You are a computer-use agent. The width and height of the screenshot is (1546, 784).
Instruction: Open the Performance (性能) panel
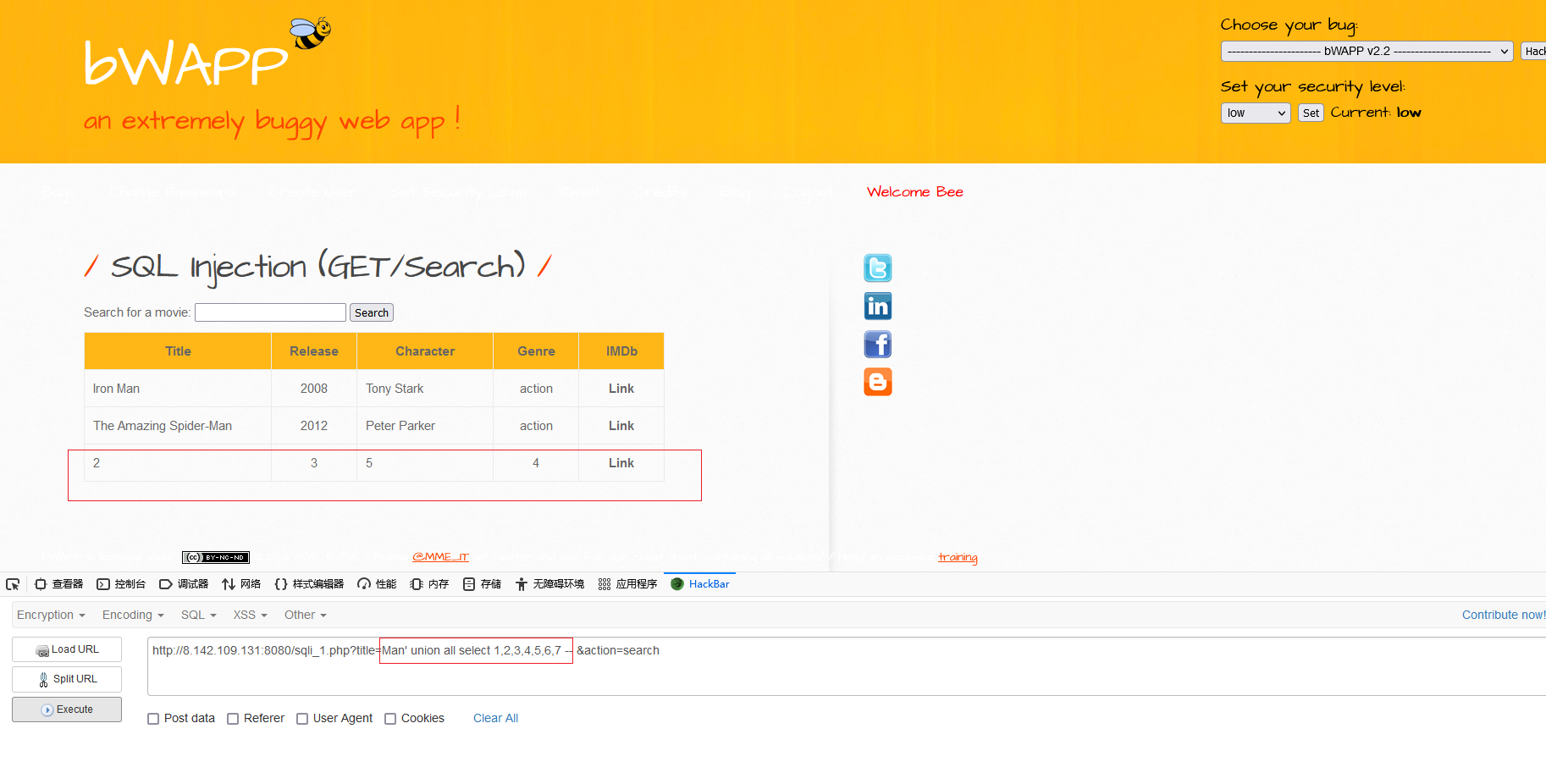click(377, 584)
